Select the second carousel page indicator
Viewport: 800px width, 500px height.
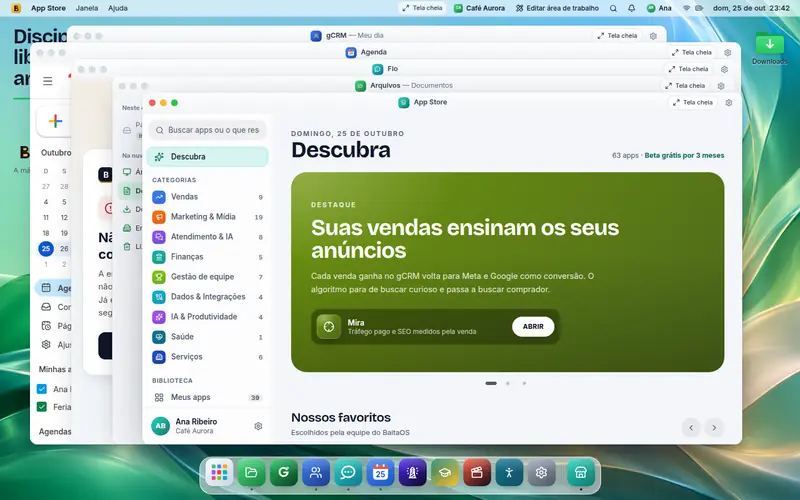point(508,383)
